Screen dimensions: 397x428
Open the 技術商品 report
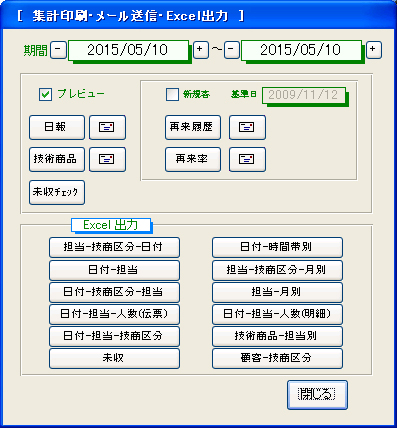pos(57,159)
